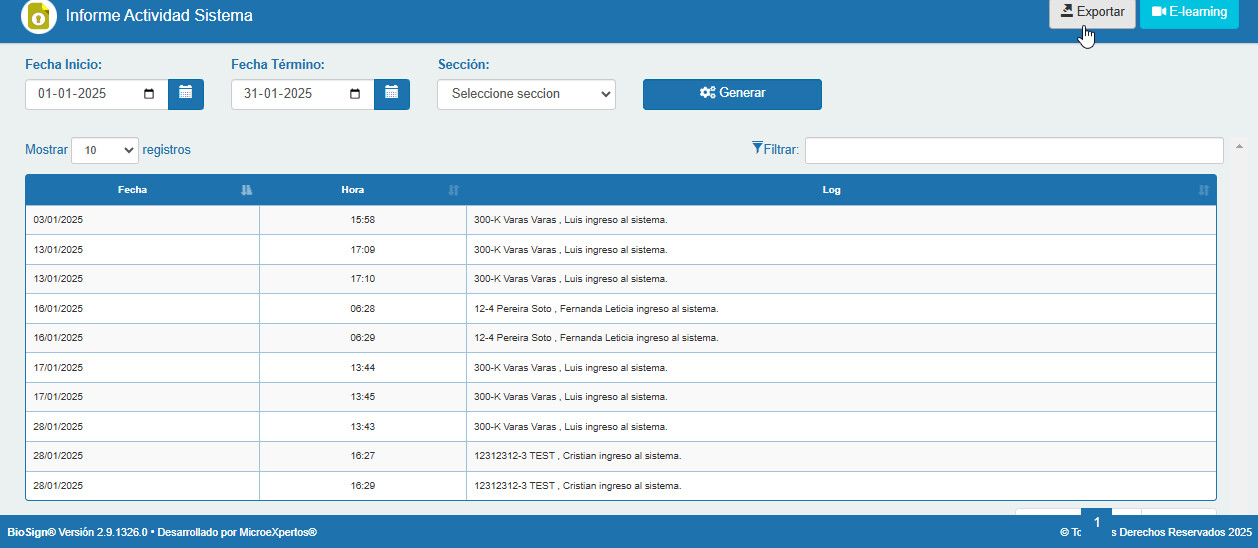Open calendar picker button for Fecha Término
Image resolution: width=1258 pixels, height=548 pixels.
pyautogui.click(x=392, y=94)
